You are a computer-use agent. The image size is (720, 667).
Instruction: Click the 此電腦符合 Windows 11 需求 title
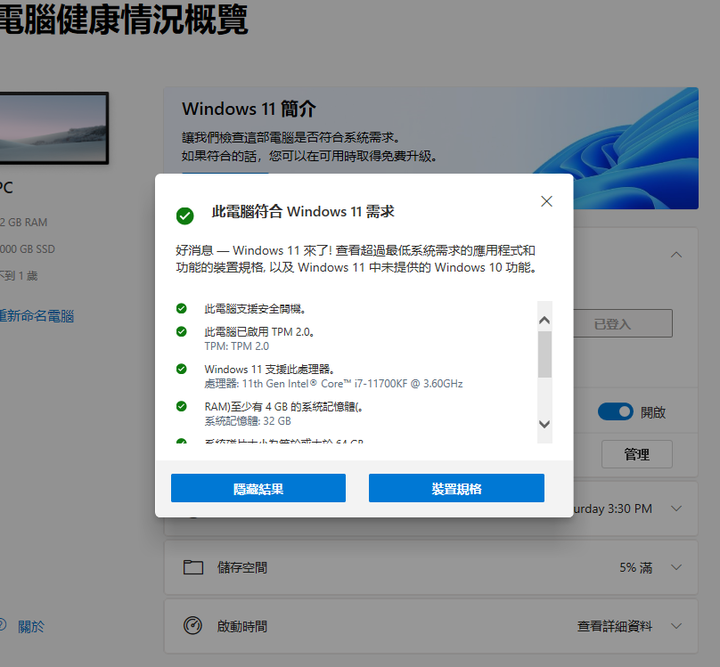(303, 212)
